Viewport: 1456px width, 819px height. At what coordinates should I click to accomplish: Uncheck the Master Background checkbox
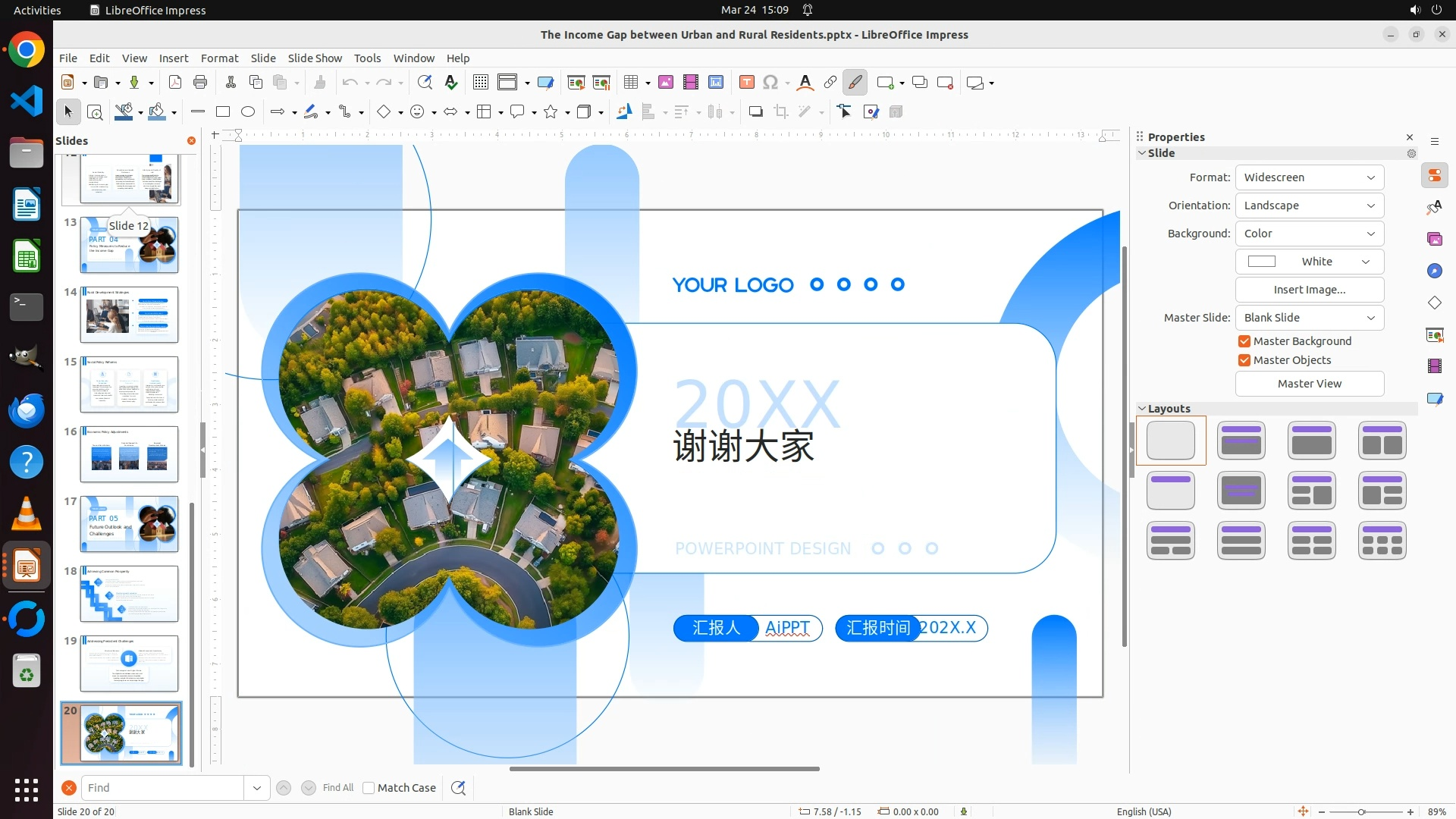pyautogui.click(x=1244, y=341)
